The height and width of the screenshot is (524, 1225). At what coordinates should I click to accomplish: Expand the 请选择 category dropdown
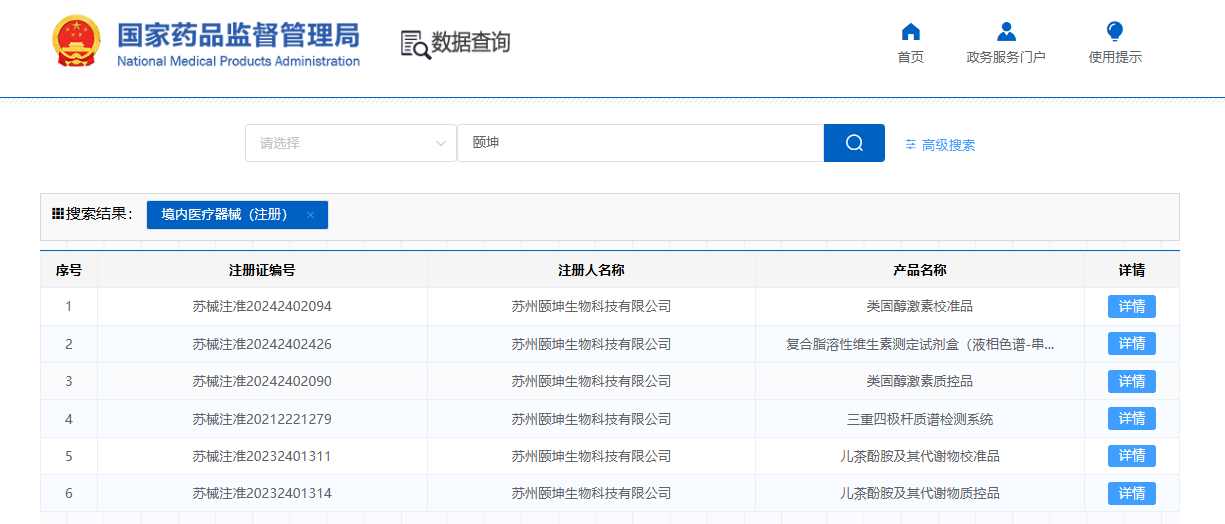[340, 143]
